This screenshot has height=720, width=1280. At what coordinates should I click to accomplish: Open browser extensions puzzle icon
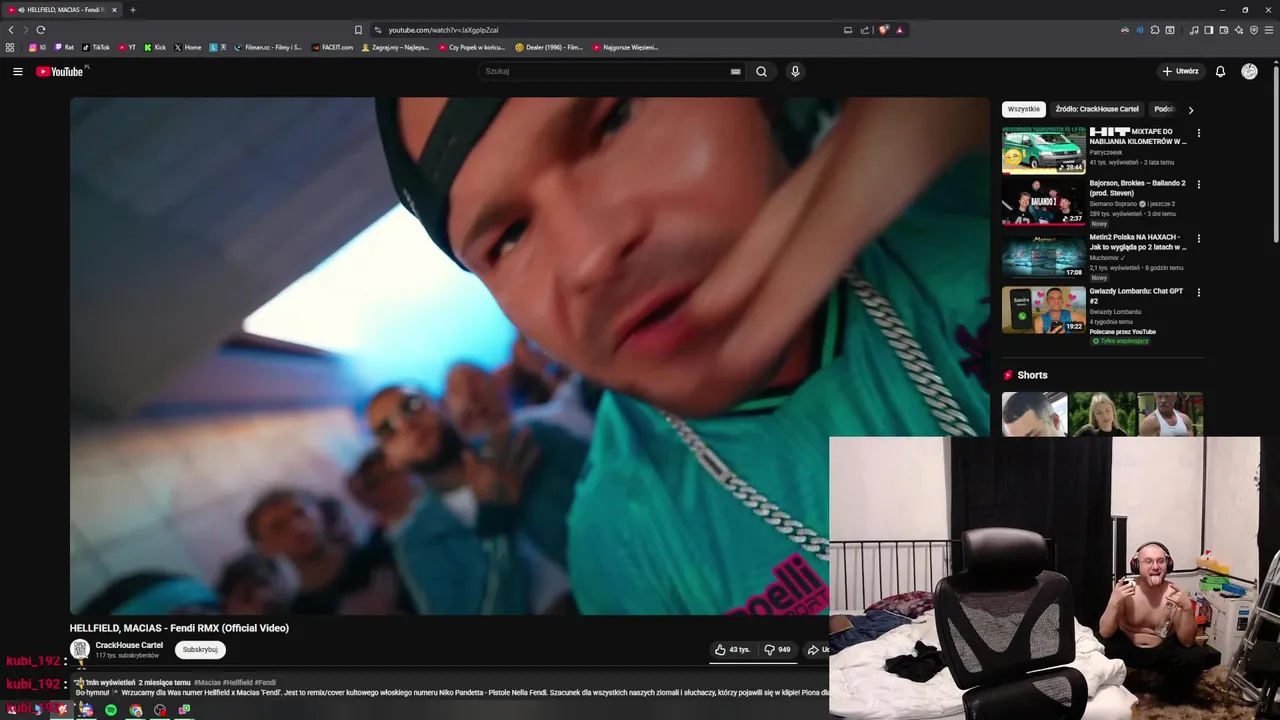(1155, 30)
